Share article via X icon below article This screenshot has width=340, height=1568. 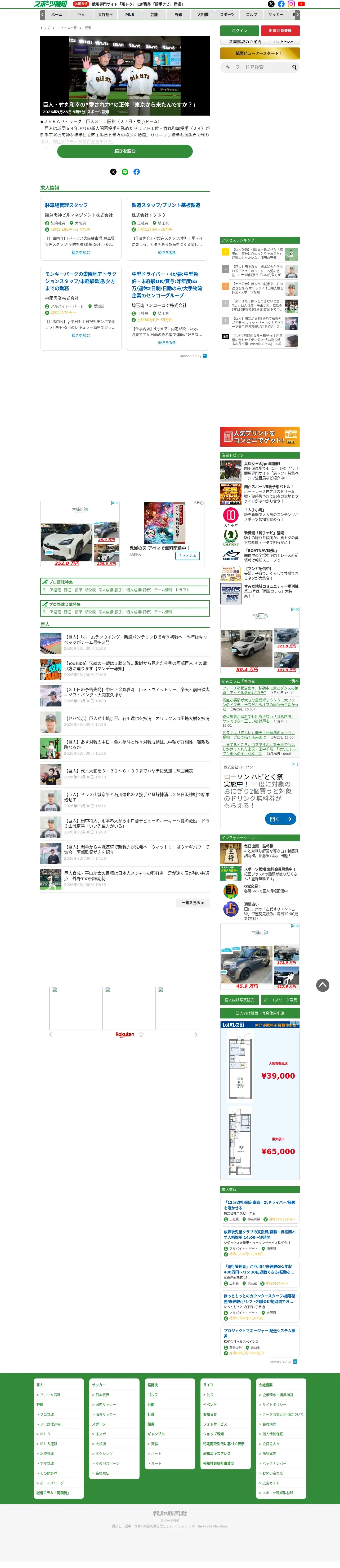tap(113, 172)
